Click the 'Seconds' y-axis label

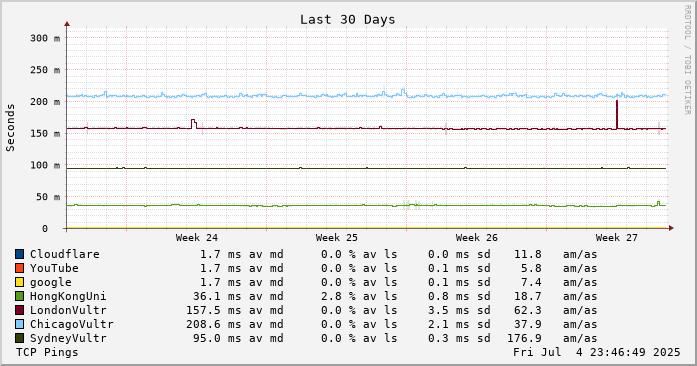click(10, 128)
